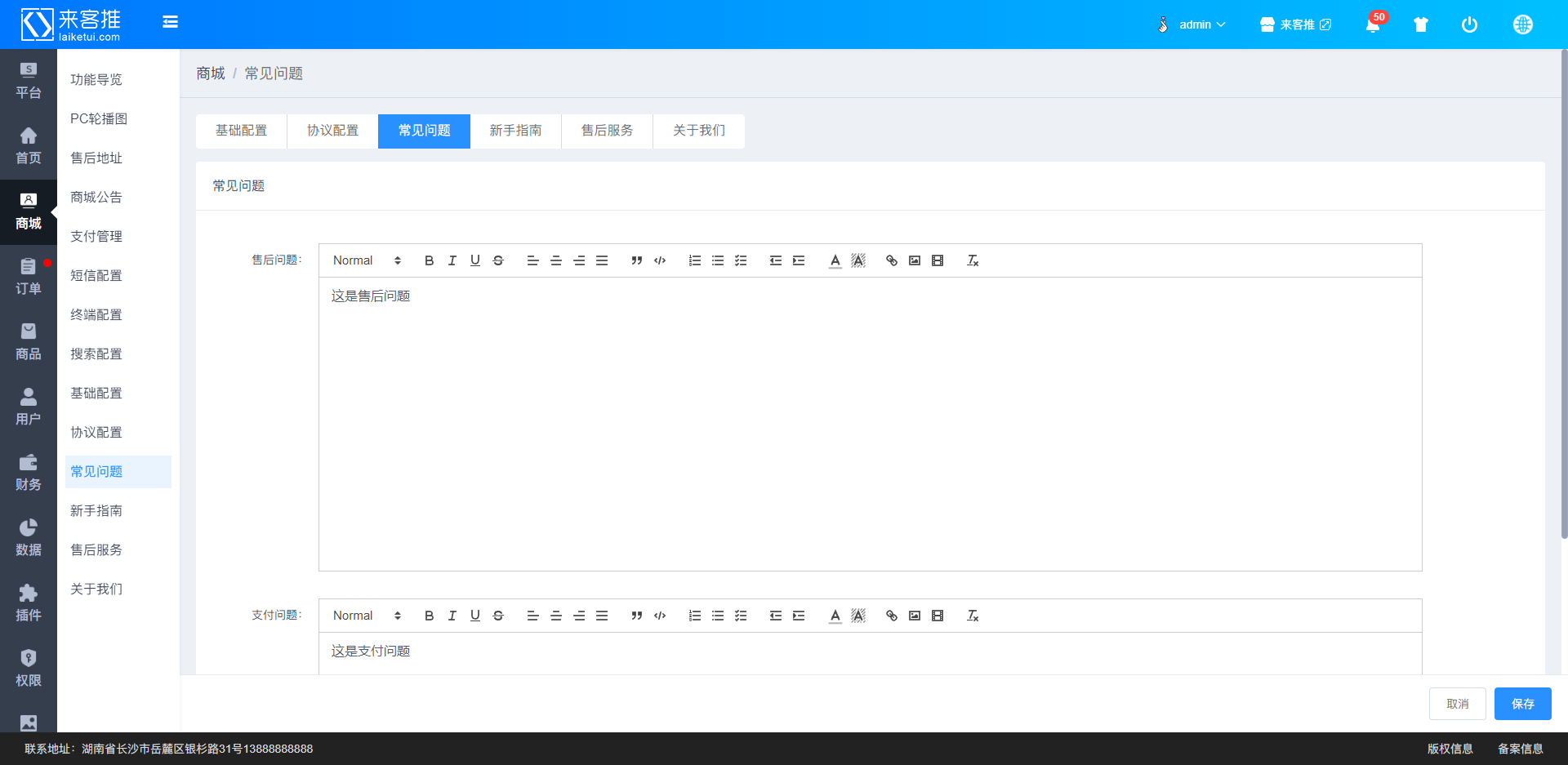
Task: Open PC轮播图 in the submenu
Action: [99, 118]
